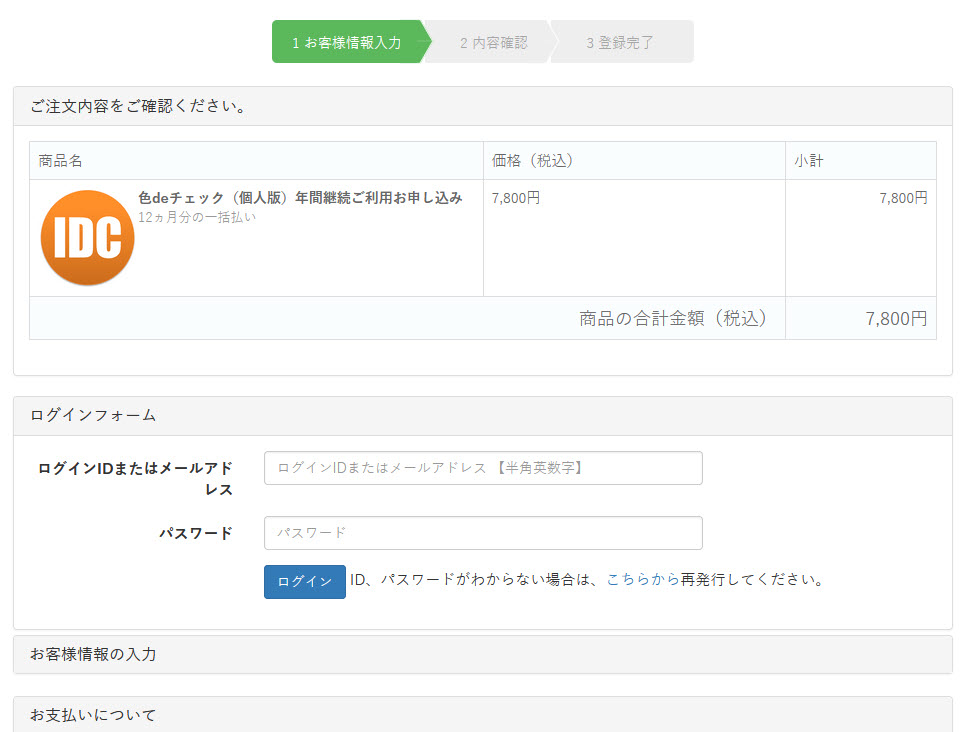
Task: Click the ログインフォーム panel header
Action: coord(93,416)
